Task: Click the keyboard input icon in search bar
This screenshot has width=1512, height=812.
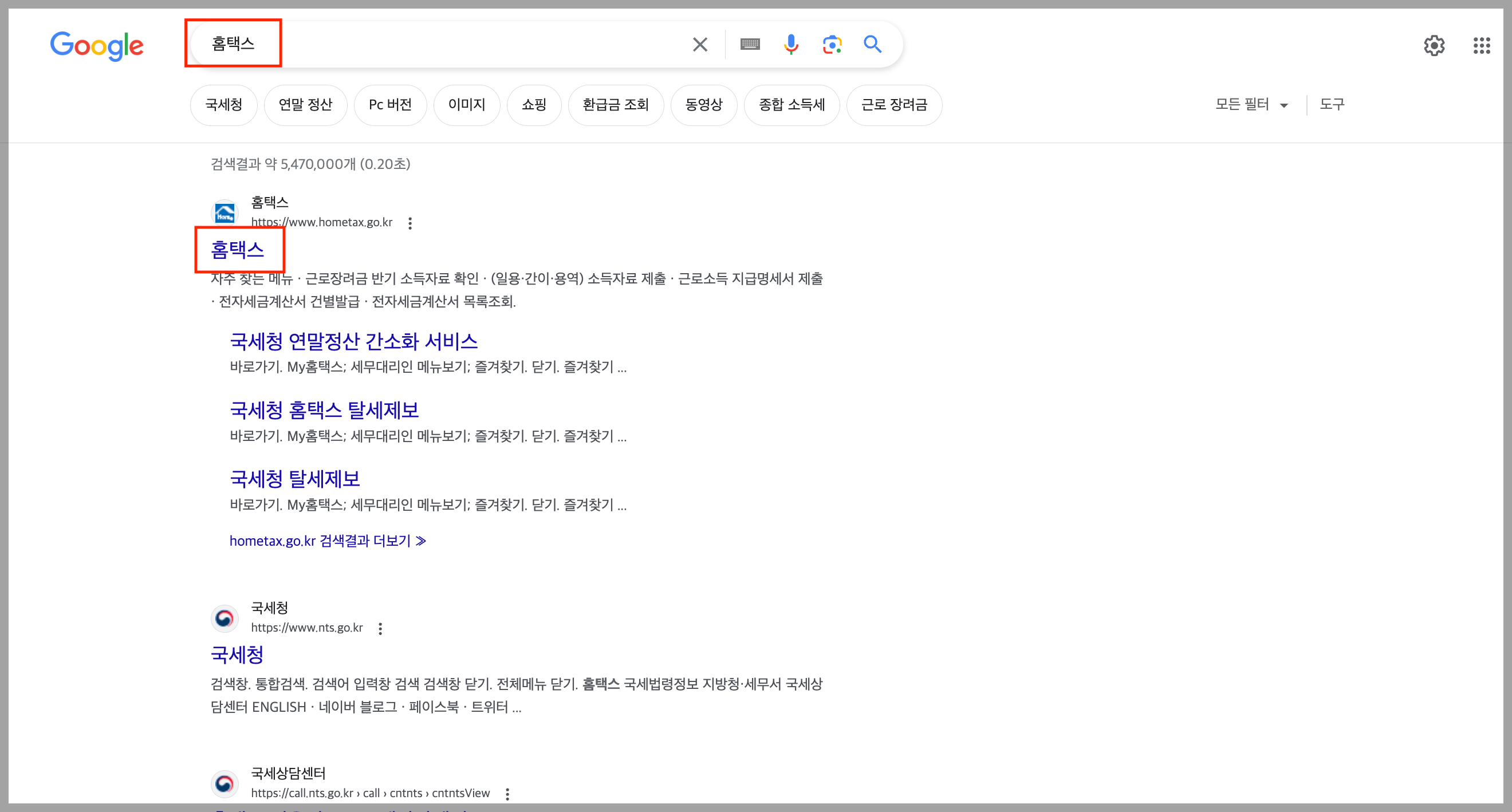Action: tap(750, 44)
